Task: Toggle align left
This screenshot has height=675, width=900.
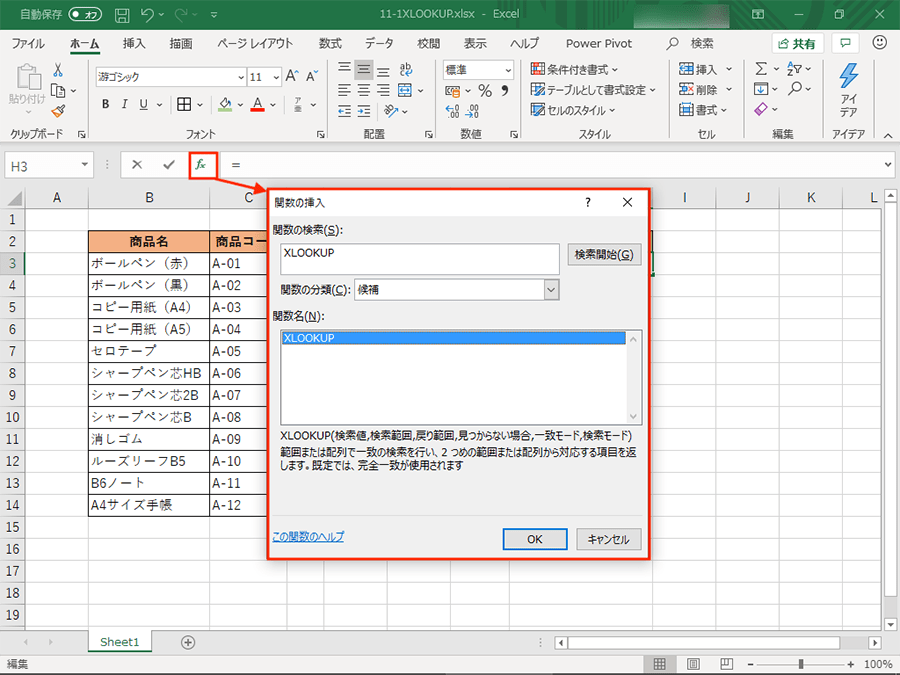Action: click(344, 90)
